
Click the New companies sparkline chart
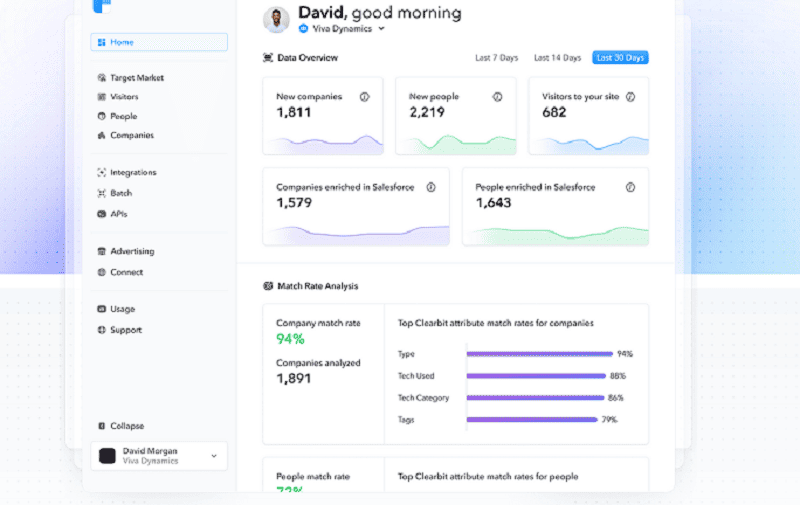tap(323, 144)
